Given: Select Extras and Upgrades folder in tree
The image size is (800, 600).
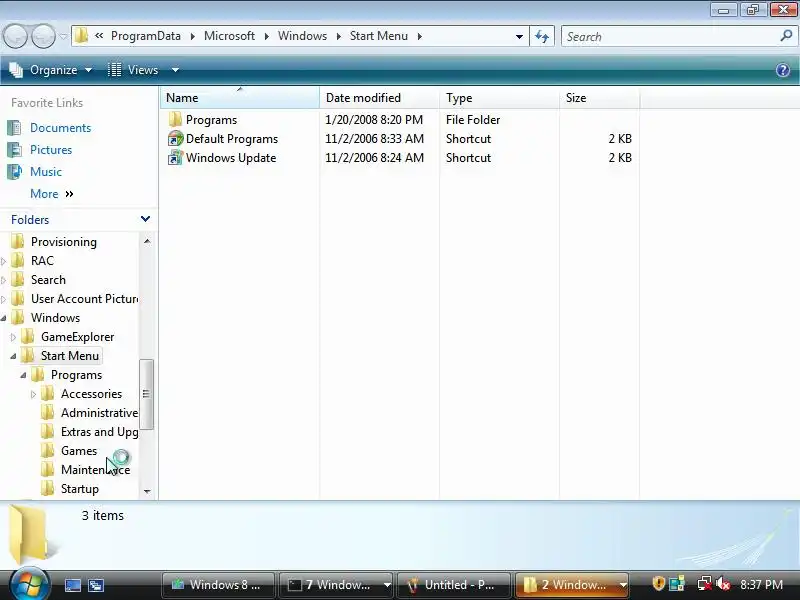Looking at the screenshot, I should click(99, 432).
